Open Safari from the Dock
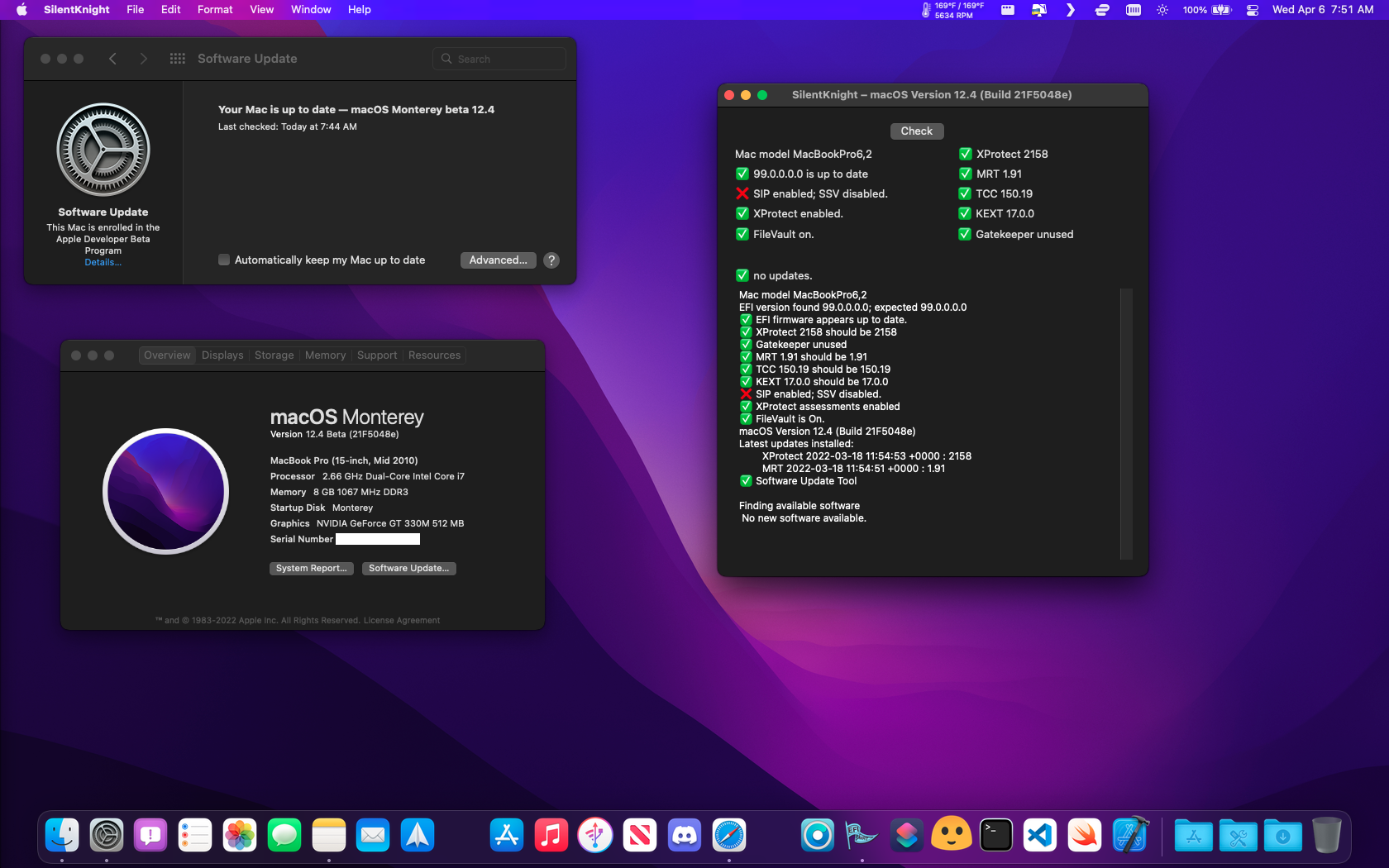Screen dimensions: 1389x868 [x=729, y=835]
